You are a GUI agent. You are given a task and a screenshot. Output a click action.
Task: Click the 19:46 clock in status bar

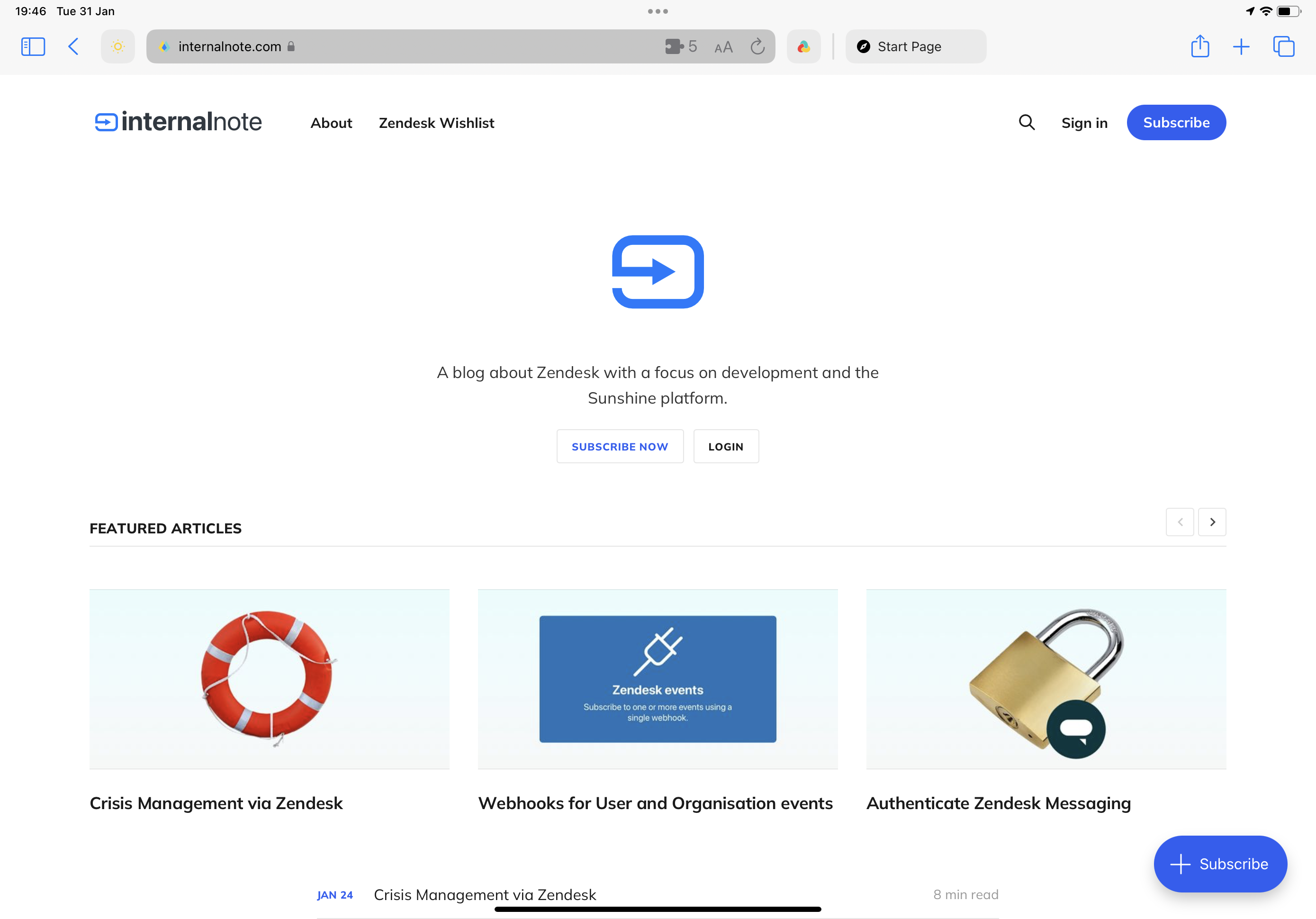30,11
